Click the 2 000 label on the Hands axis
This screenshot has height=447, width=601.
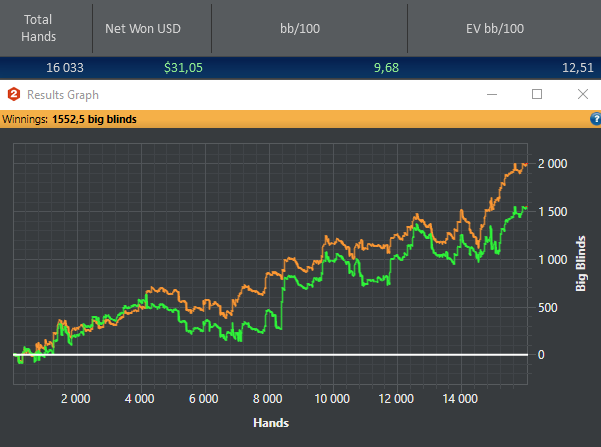76,399
